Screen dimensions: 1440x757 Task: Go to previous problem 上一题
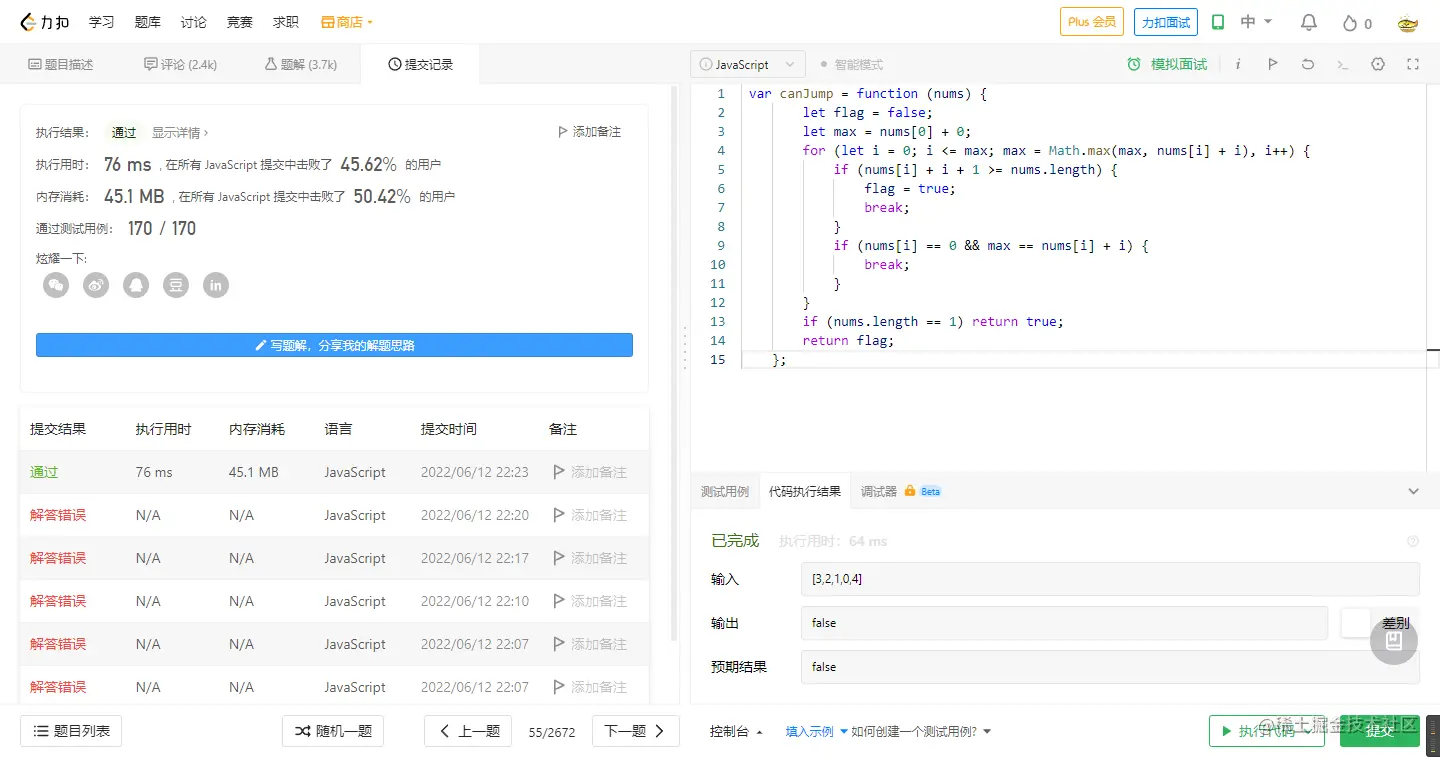(468, 731)
